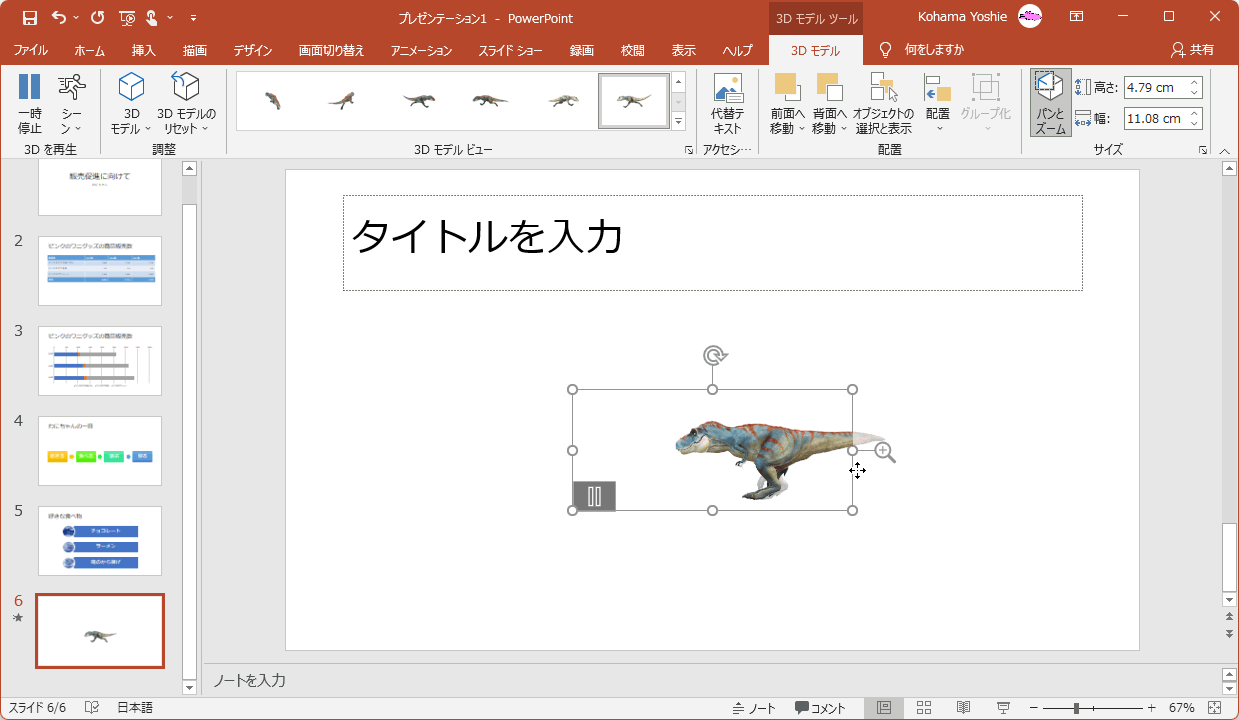Decrease width with the spinner down arrow
This screenshot has height=720, width=1239.
1194,124
